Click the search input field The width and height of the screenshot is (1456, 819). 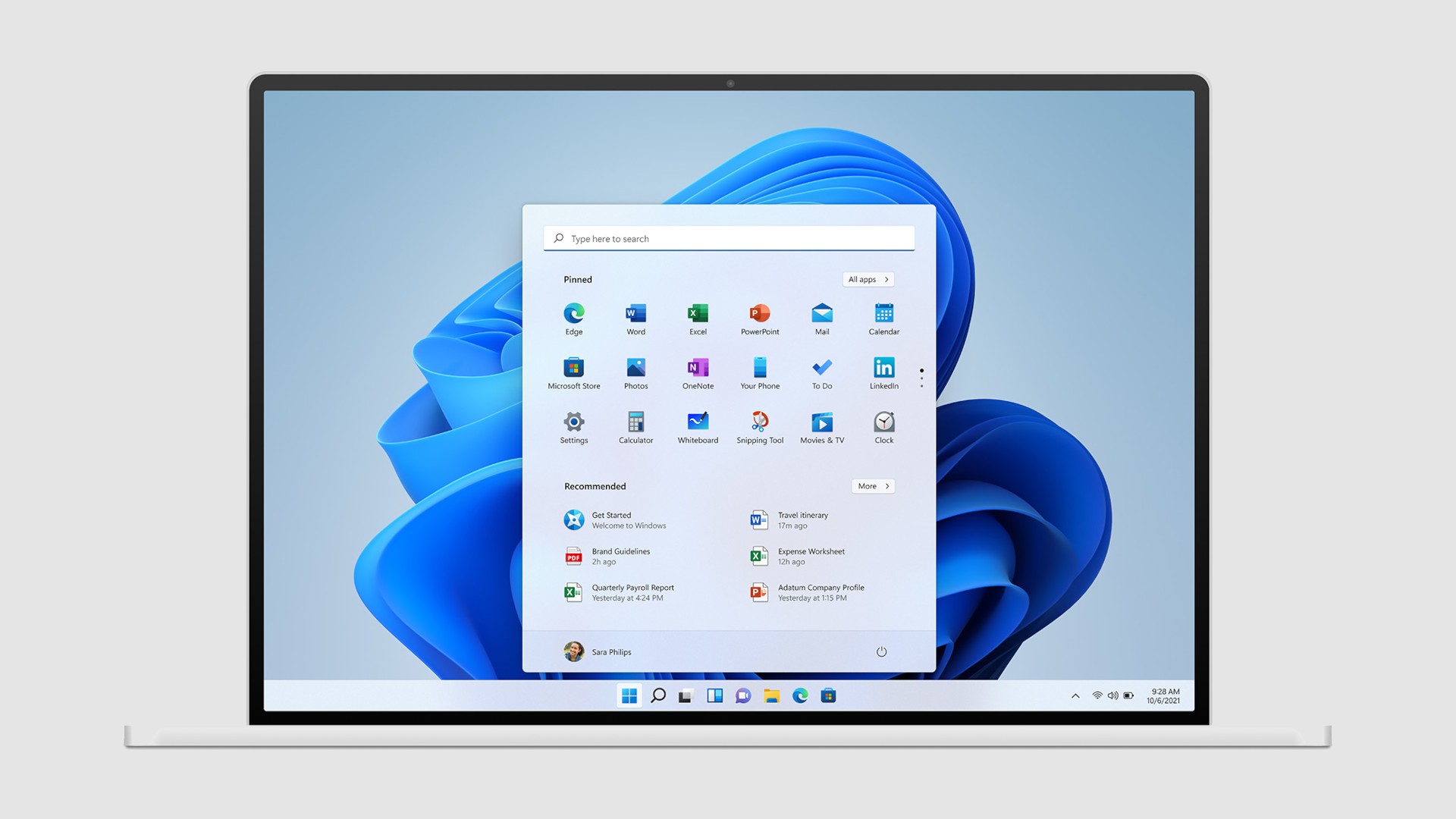pos(728,237)
